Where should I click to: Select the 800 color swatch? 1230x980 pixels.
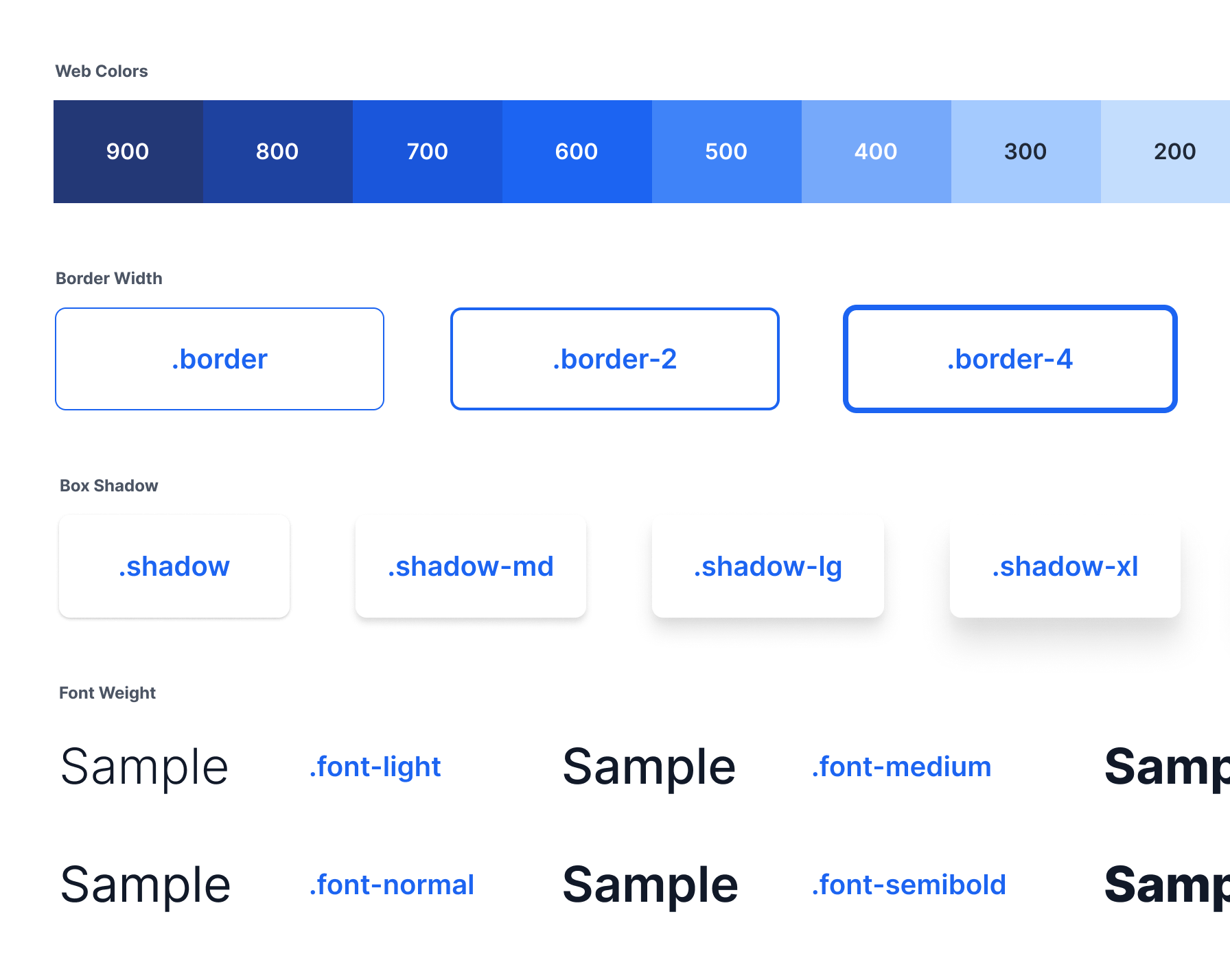(277, 152)
